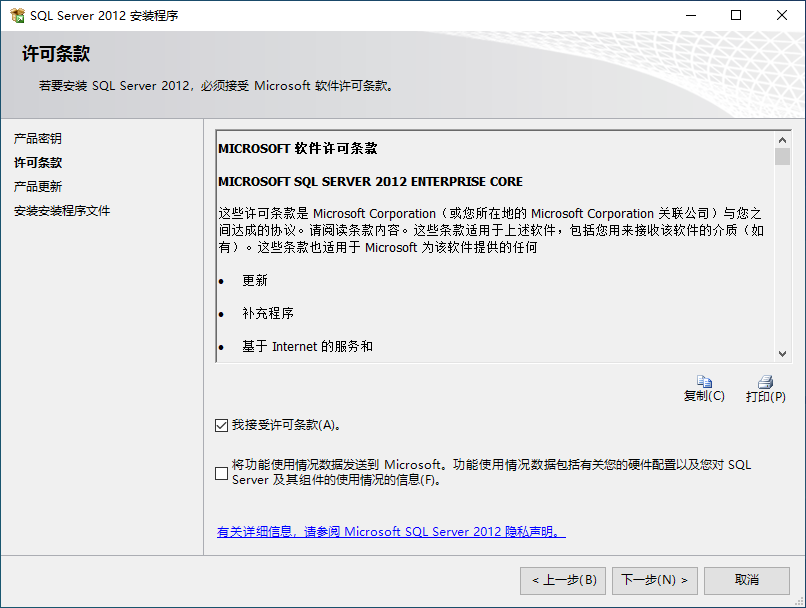Select 安装安装程序文件 step in sidebar
The image size is (806, 608).
click(x=62, y=211)
